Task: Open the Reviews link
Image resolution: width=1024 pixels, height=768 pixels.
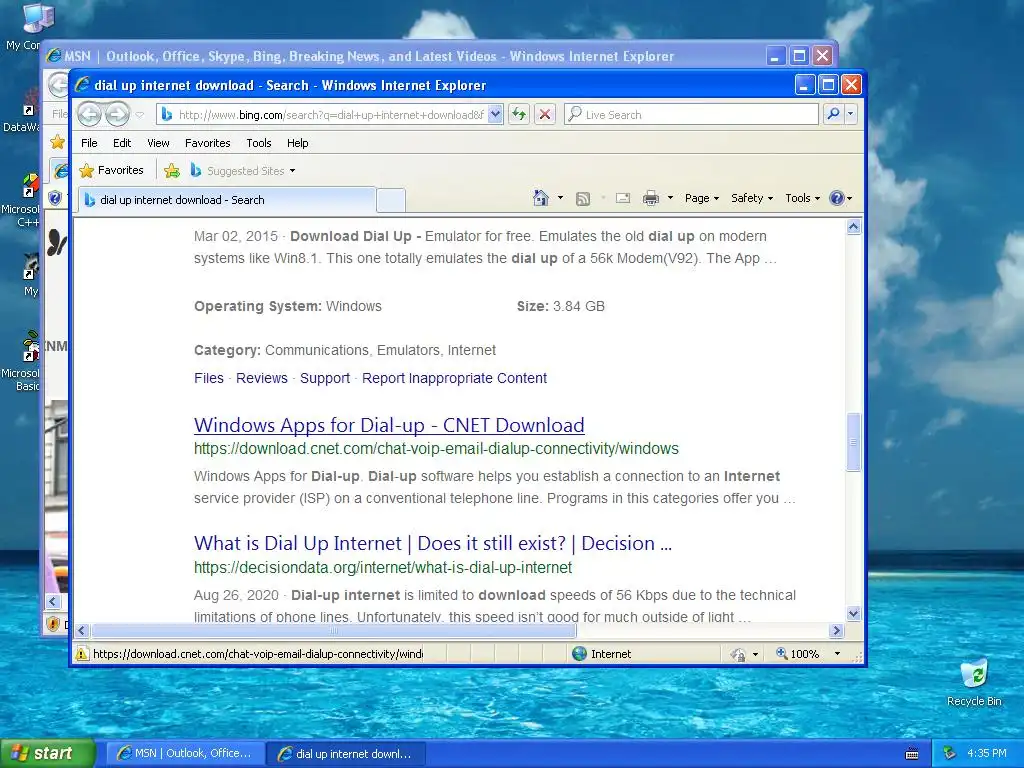Action: pyautogui.click(x=262, y=378)
